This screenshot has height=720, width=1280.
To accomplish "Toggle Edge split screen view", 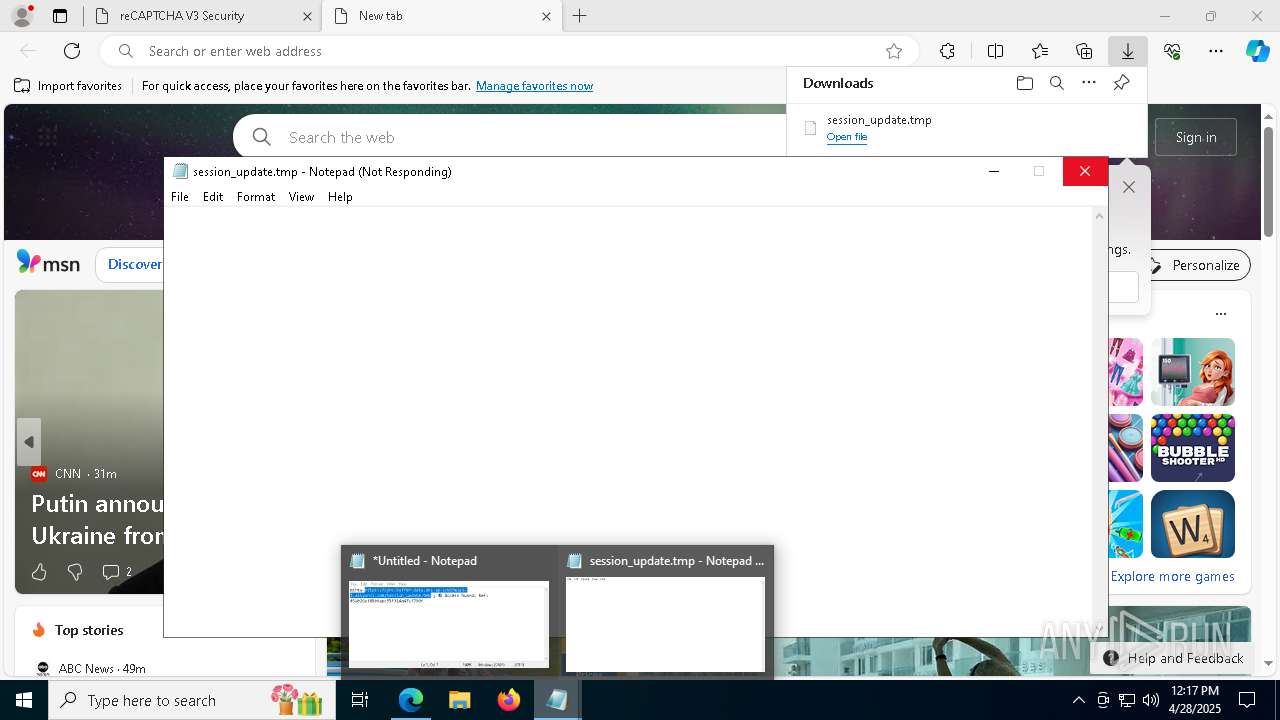I will tap(995, 51).
